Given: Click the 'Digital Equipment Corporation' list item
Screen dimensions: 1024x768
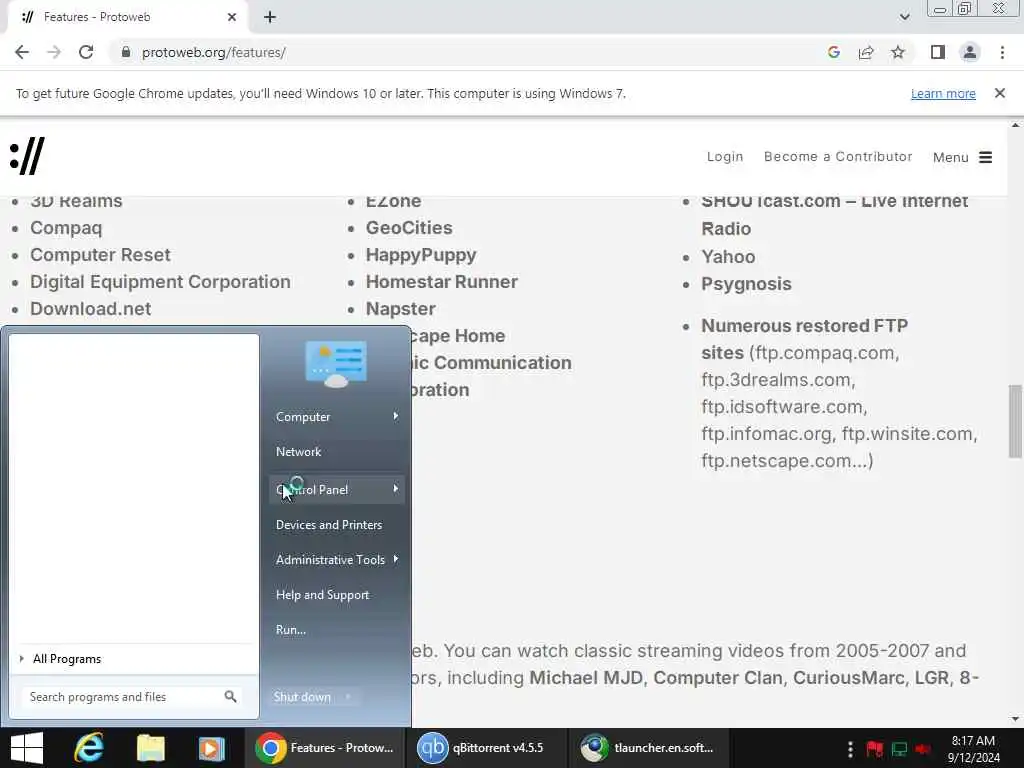Looking at the screenshot, I should coord(160,282).
